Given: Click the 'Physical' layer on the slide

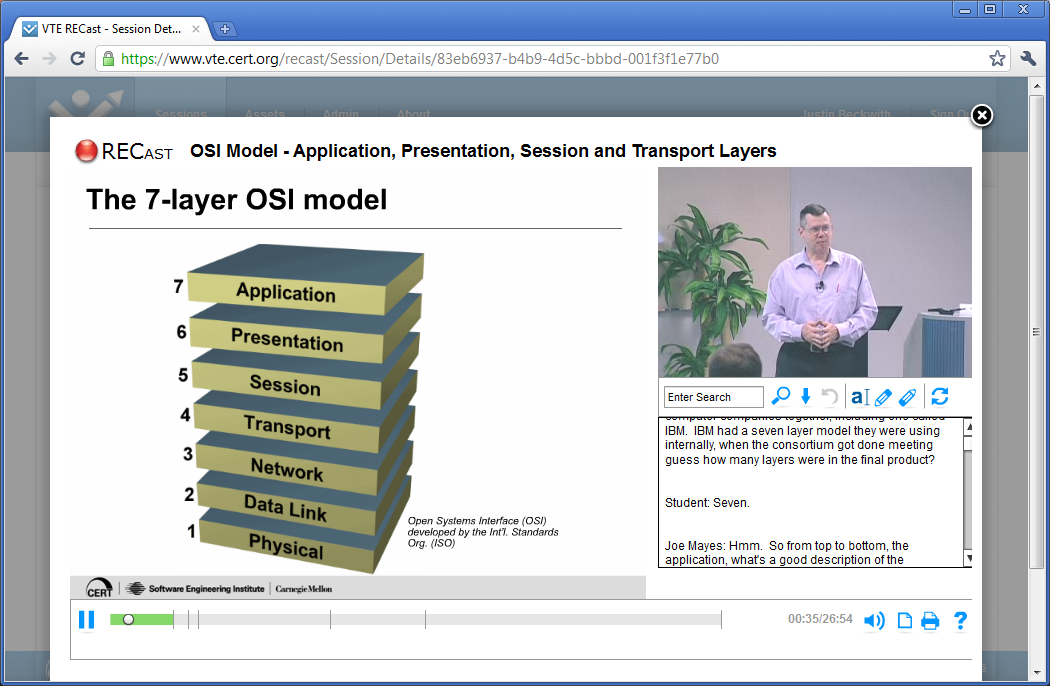Looking at the screenshot, I should (x=286, y=546).
